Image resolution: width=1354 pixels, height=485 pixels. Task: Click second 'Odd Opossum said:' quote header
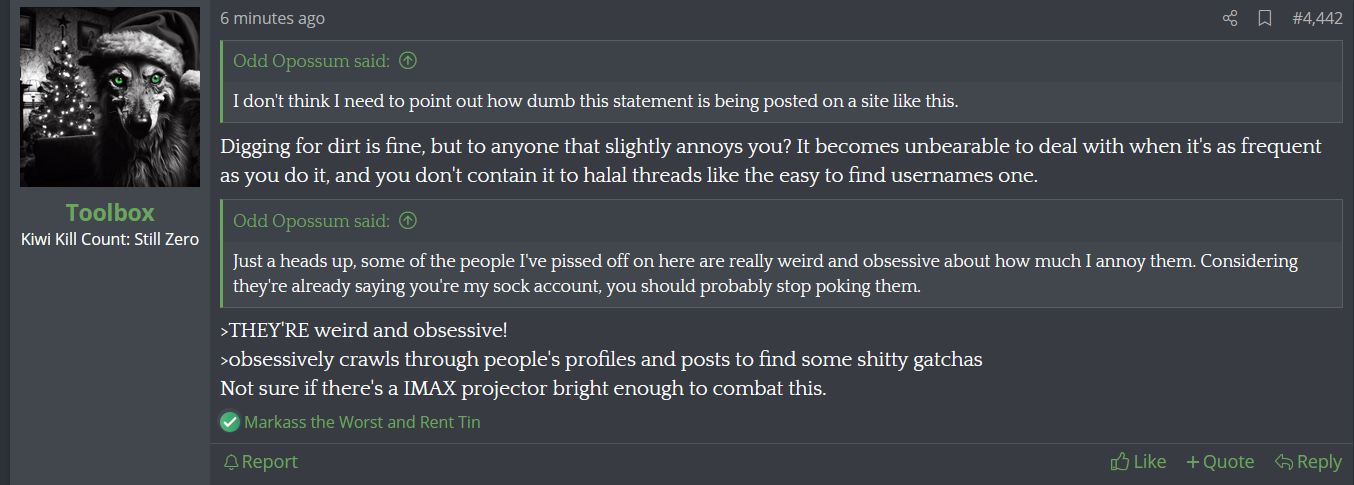(x=312, y=220)
